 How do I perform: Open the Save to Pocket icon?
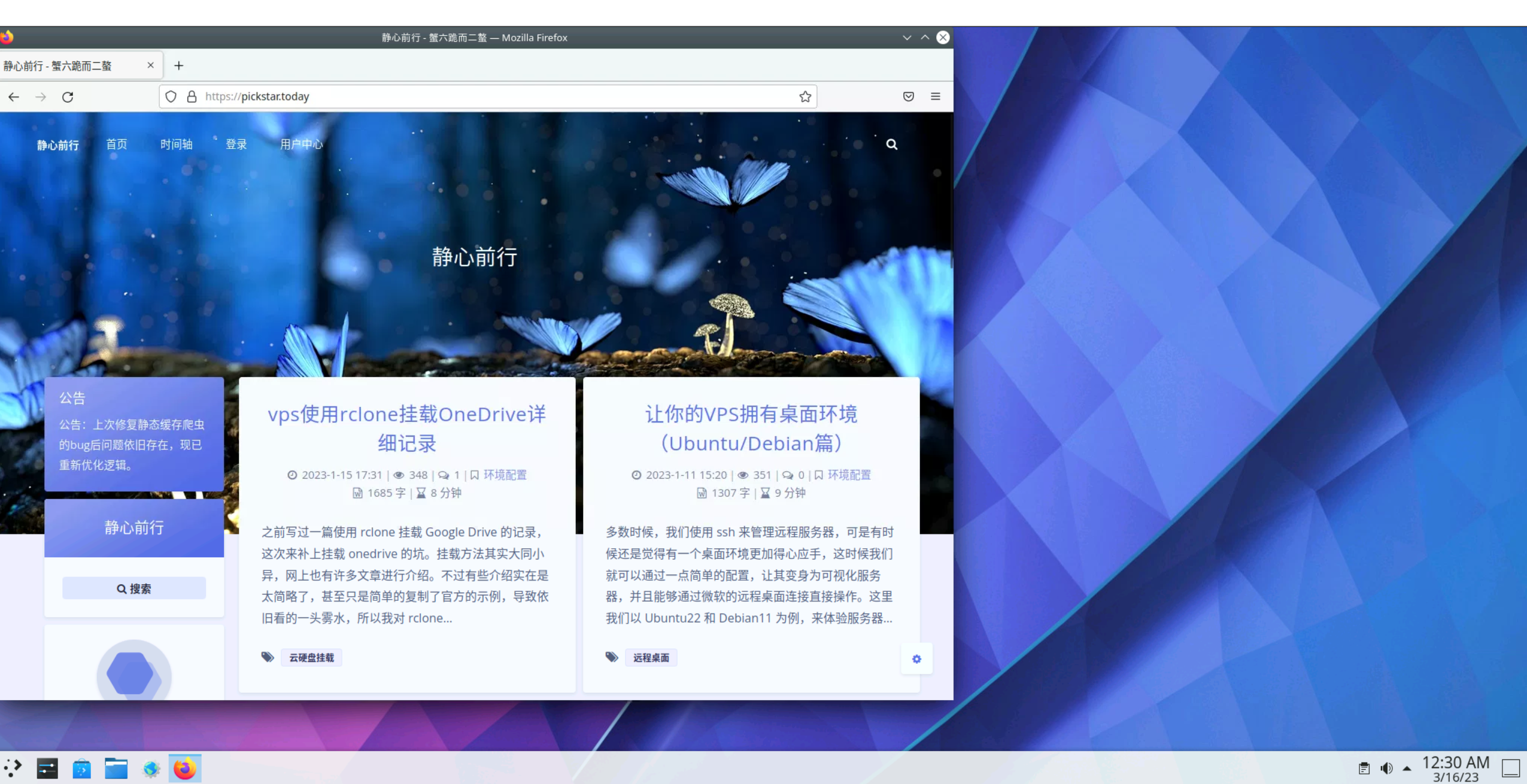tap(908, 96)
